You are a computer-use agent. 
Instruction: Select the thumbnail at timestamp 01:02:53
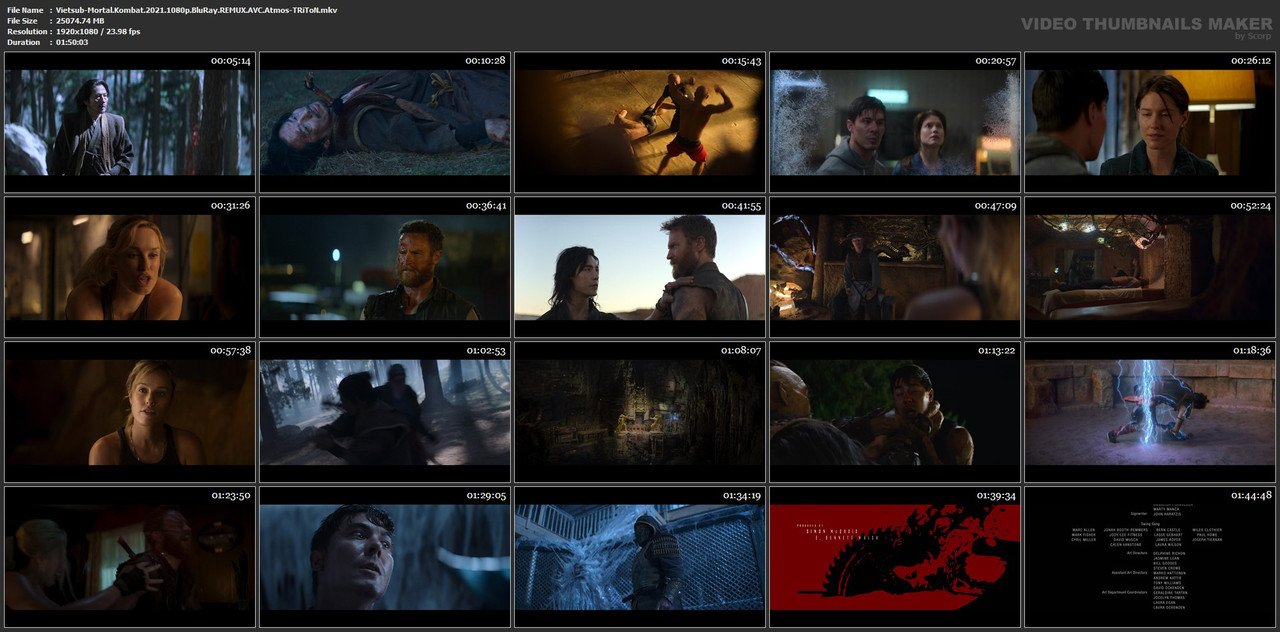click(x=385, y=412)
